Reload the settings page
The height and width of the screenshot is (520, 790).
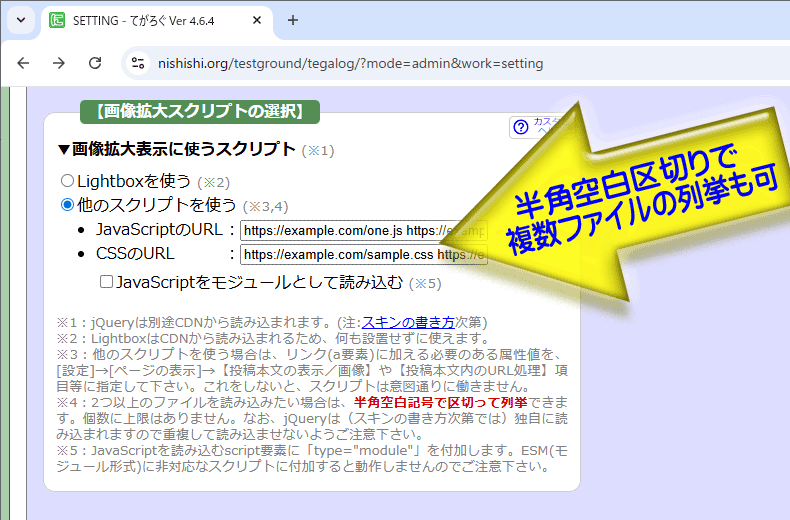pos(95,63)
